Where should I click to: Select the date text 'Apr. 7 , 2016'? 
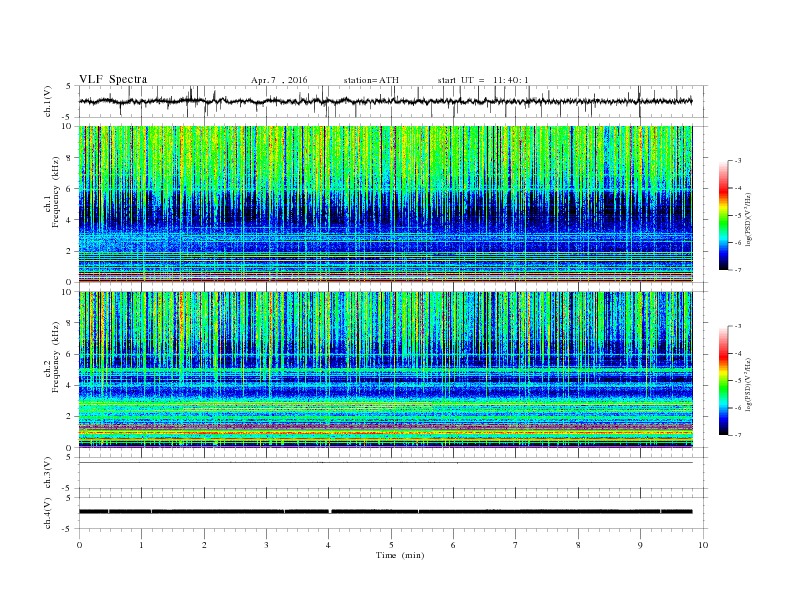tap(279, 80)
